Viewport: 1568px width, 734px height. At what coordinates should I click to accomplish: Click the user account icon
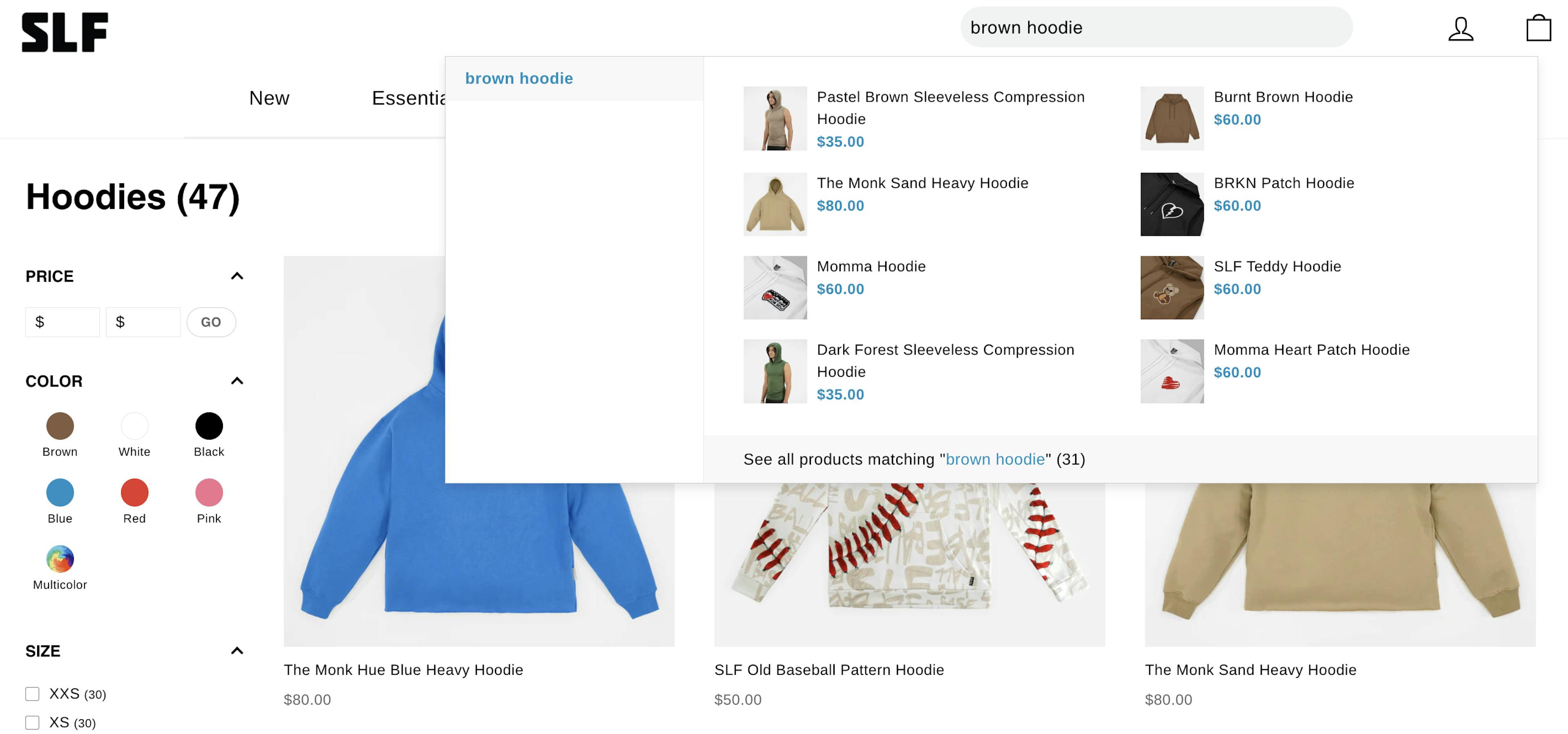coord(1460,28)
